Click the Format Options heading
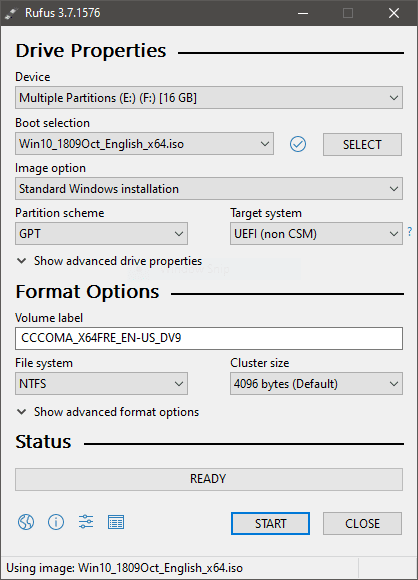The height and width of the screenshot is (580, 418). coord(87,292)
